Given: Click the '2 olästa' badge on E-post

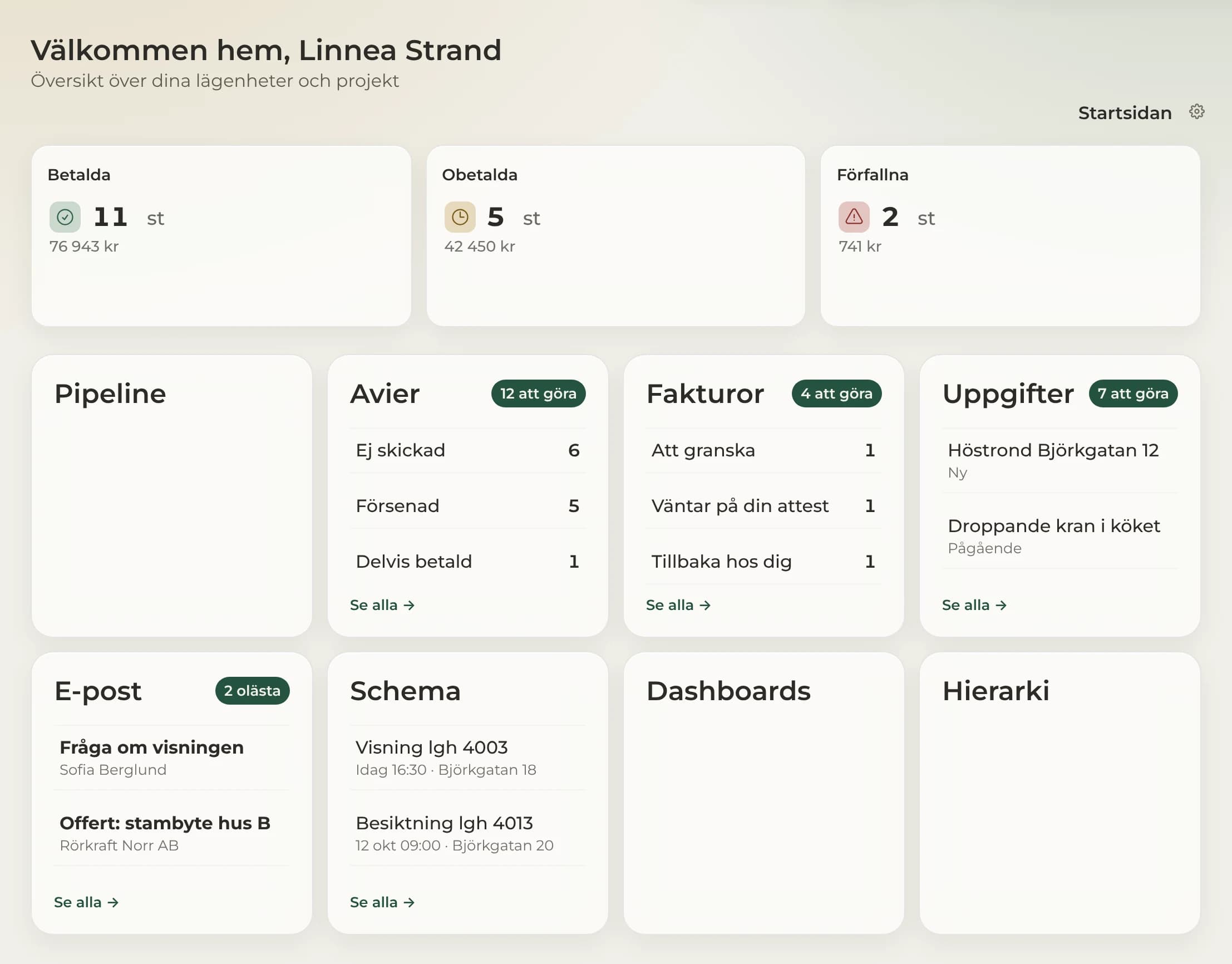Looking at the screenshot, I should [x=252, y=691].
